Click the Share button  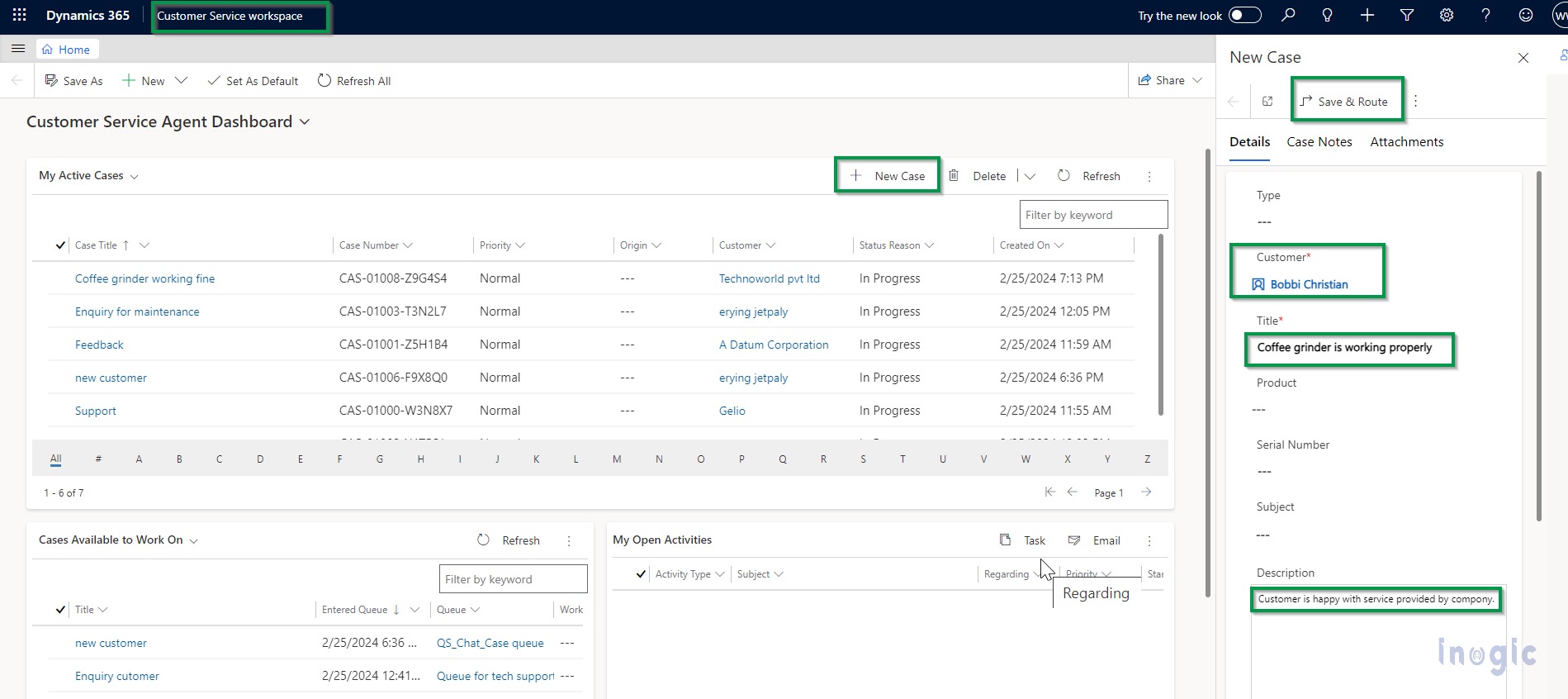(x=1161, y=80)
